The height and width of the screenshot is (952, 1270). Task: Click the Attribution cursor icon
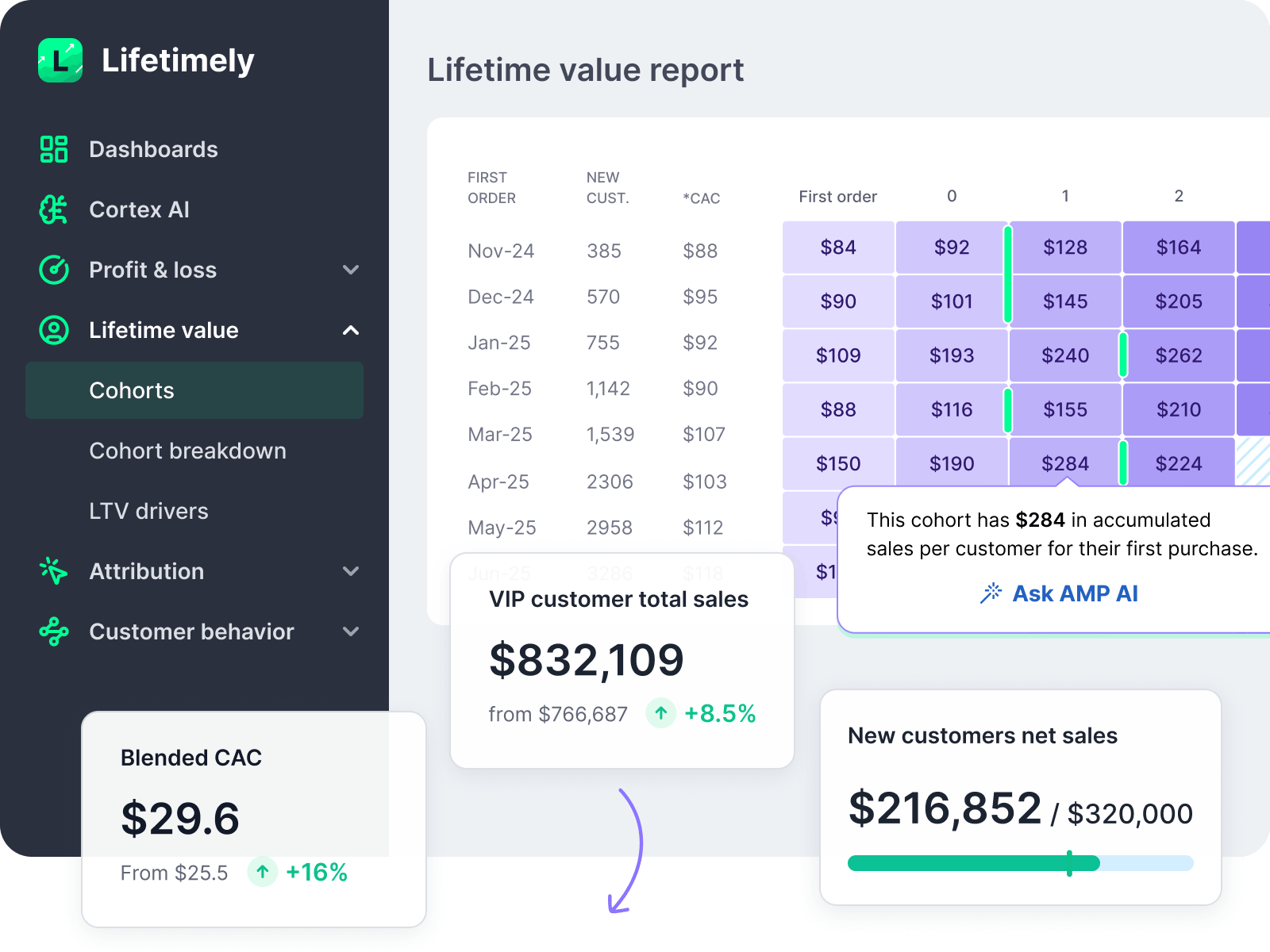click(x=54, y=571)
